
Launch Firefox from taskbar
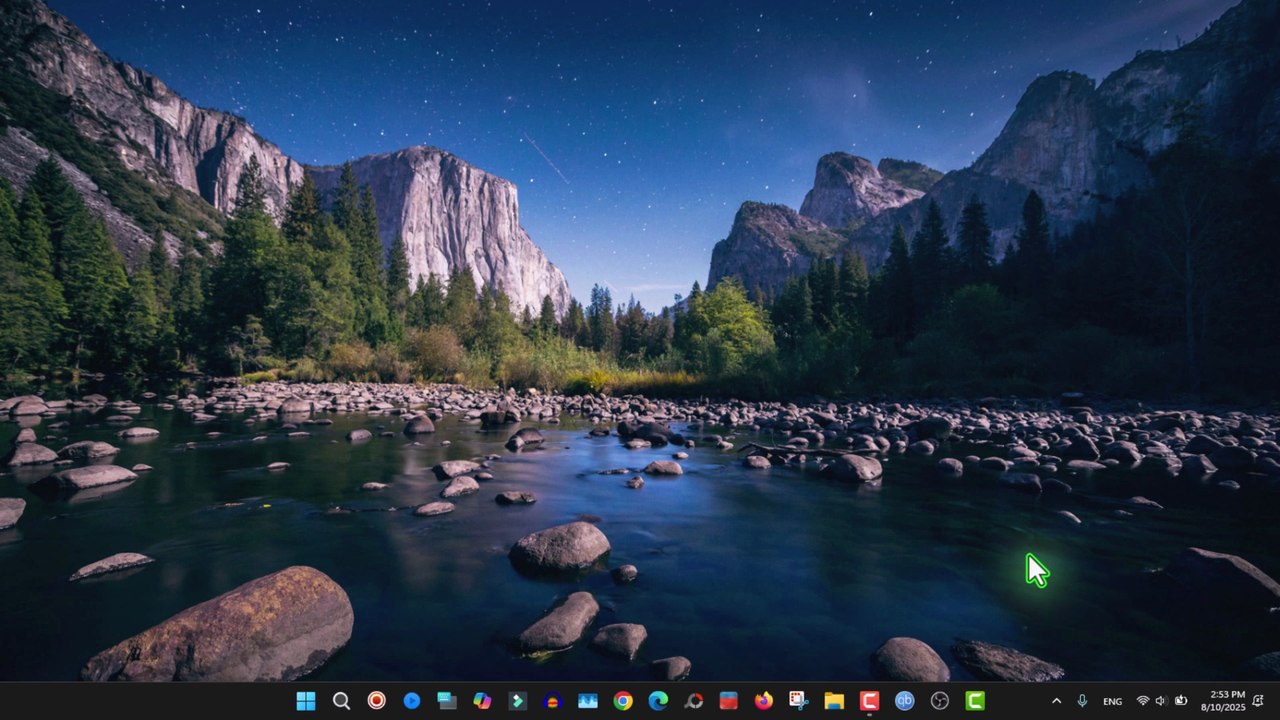tap(764, 701)
